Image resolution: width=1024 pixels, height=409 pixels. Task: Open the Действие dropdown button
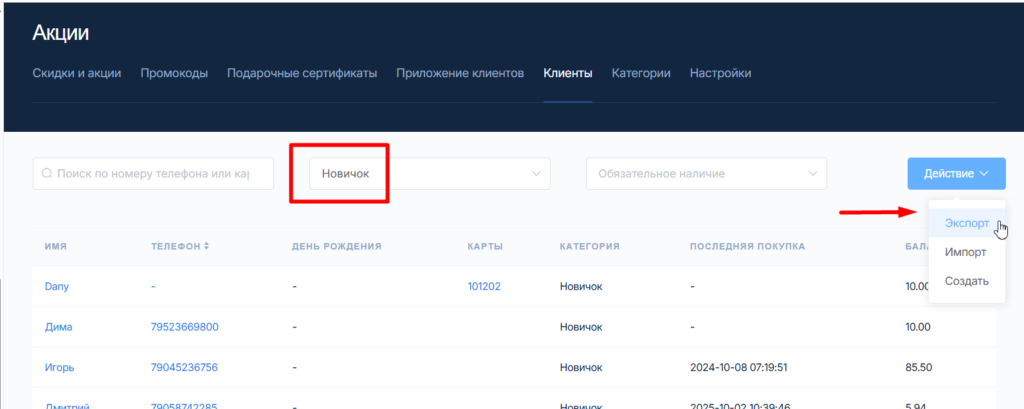click(956, 174)
